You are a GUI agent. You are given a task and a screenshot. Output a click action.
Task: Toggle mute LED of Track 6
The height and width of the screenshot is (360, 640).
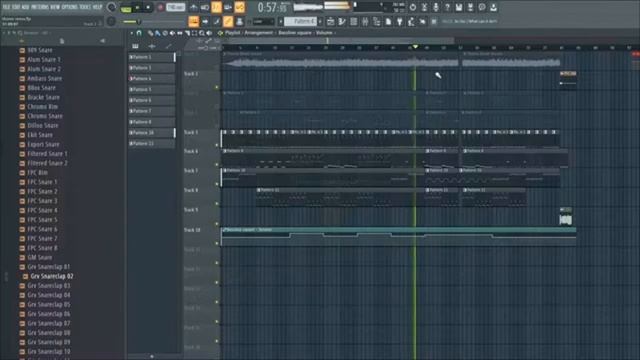pyautogui.click(x=217, y=164)
